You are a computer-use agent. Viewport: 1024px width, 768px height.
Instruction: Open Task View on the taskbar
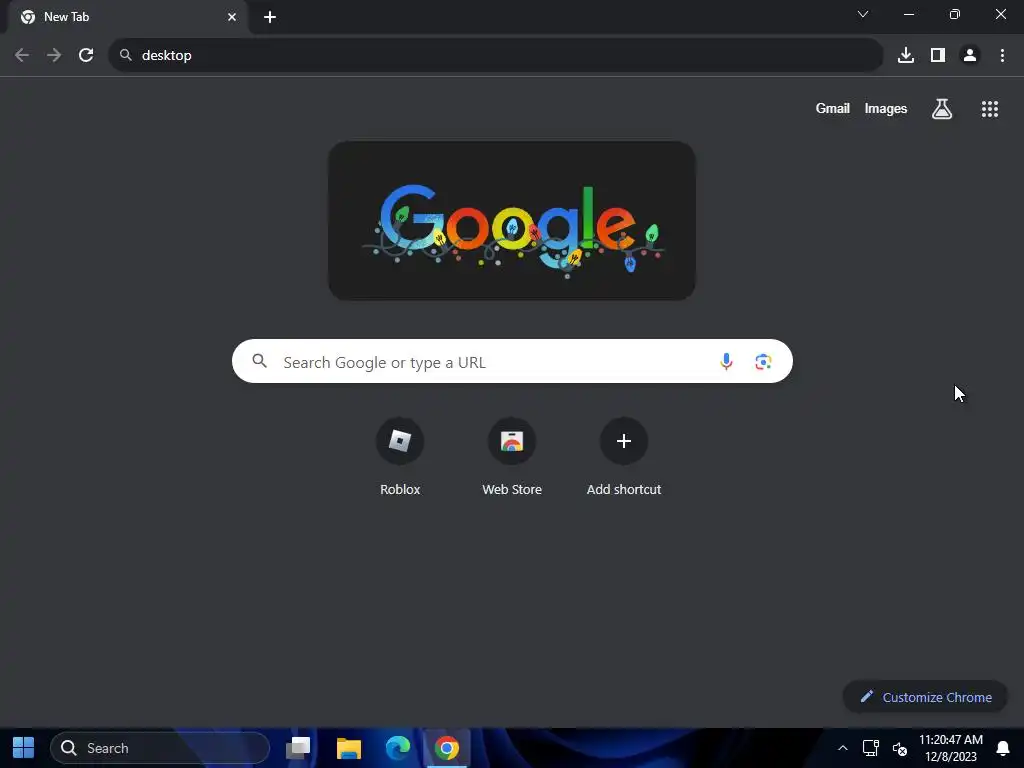[298, 748]
